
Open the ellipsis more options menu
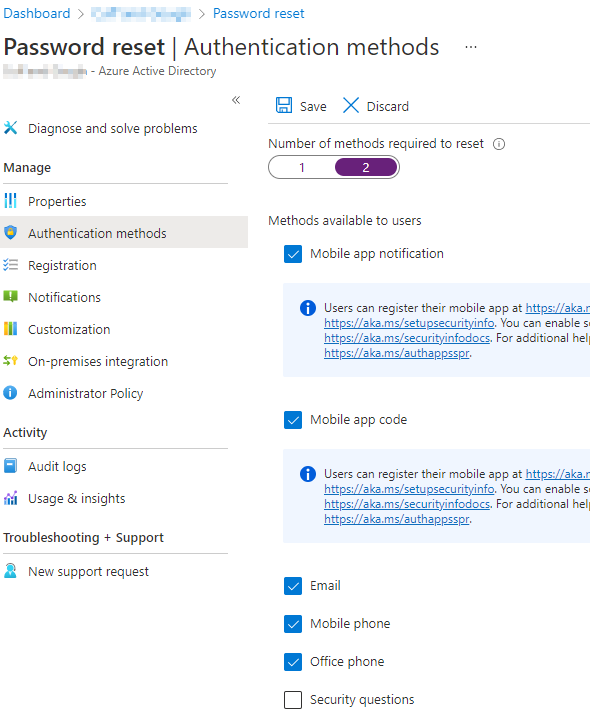[471, 47]
